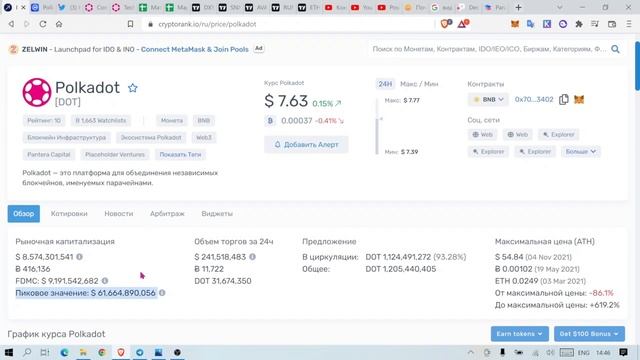Click the '+619.2%' to ATH value

604,305
